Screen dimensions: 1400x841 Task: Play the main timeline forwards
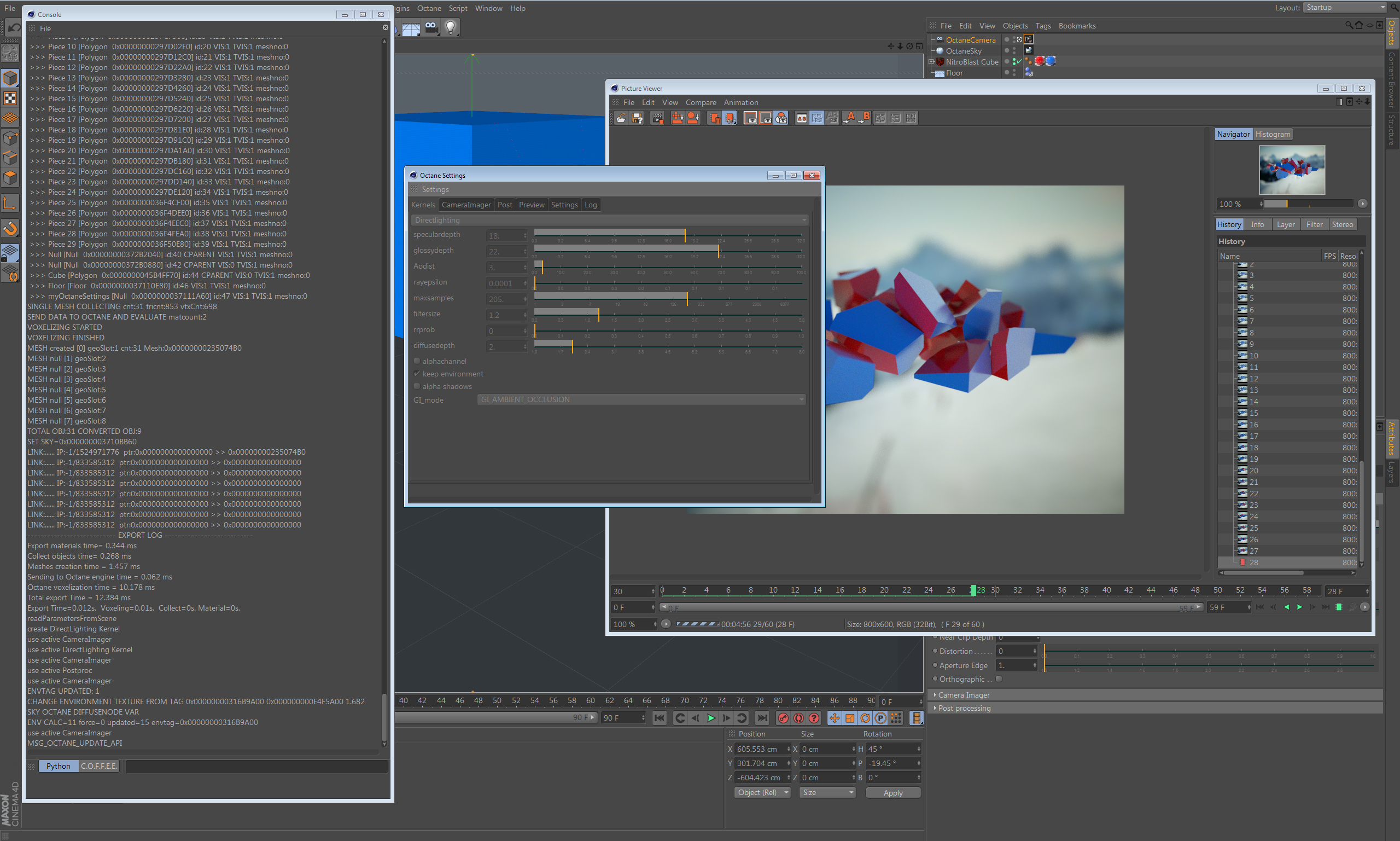(x=711, y=718)
